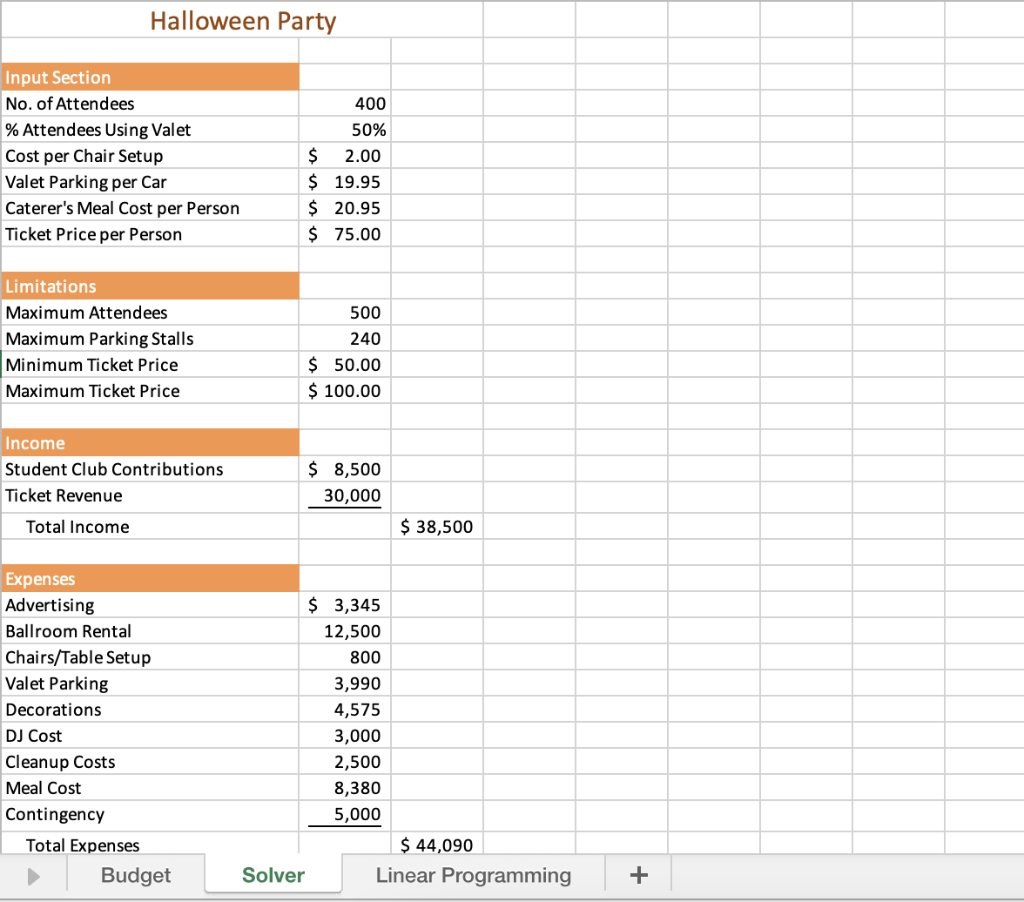Click the Input Section header cell
Image resolution: width=1024 pixels, height=902 pixels.
pos(150,77)
